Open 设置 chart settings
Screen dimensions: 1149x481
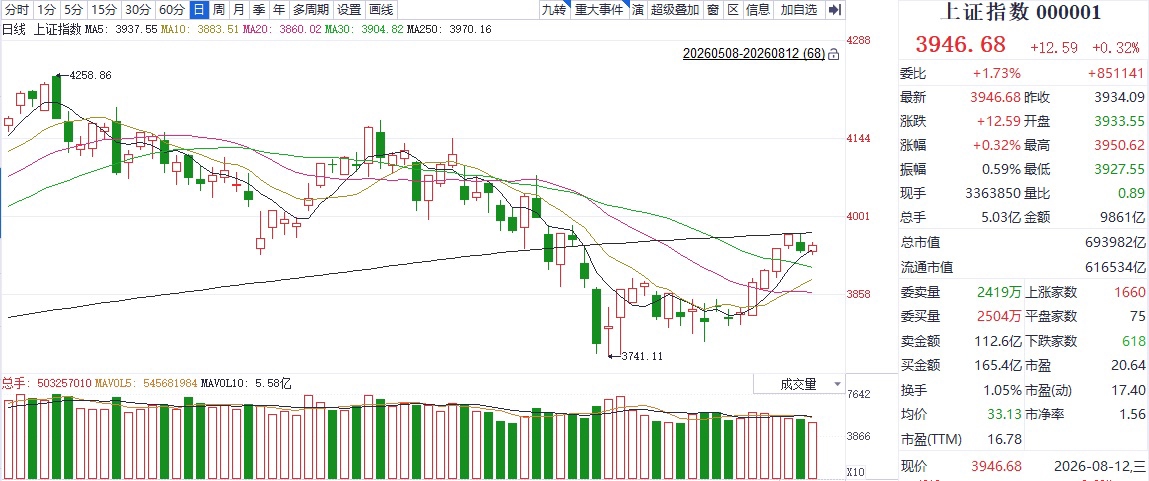349,10
